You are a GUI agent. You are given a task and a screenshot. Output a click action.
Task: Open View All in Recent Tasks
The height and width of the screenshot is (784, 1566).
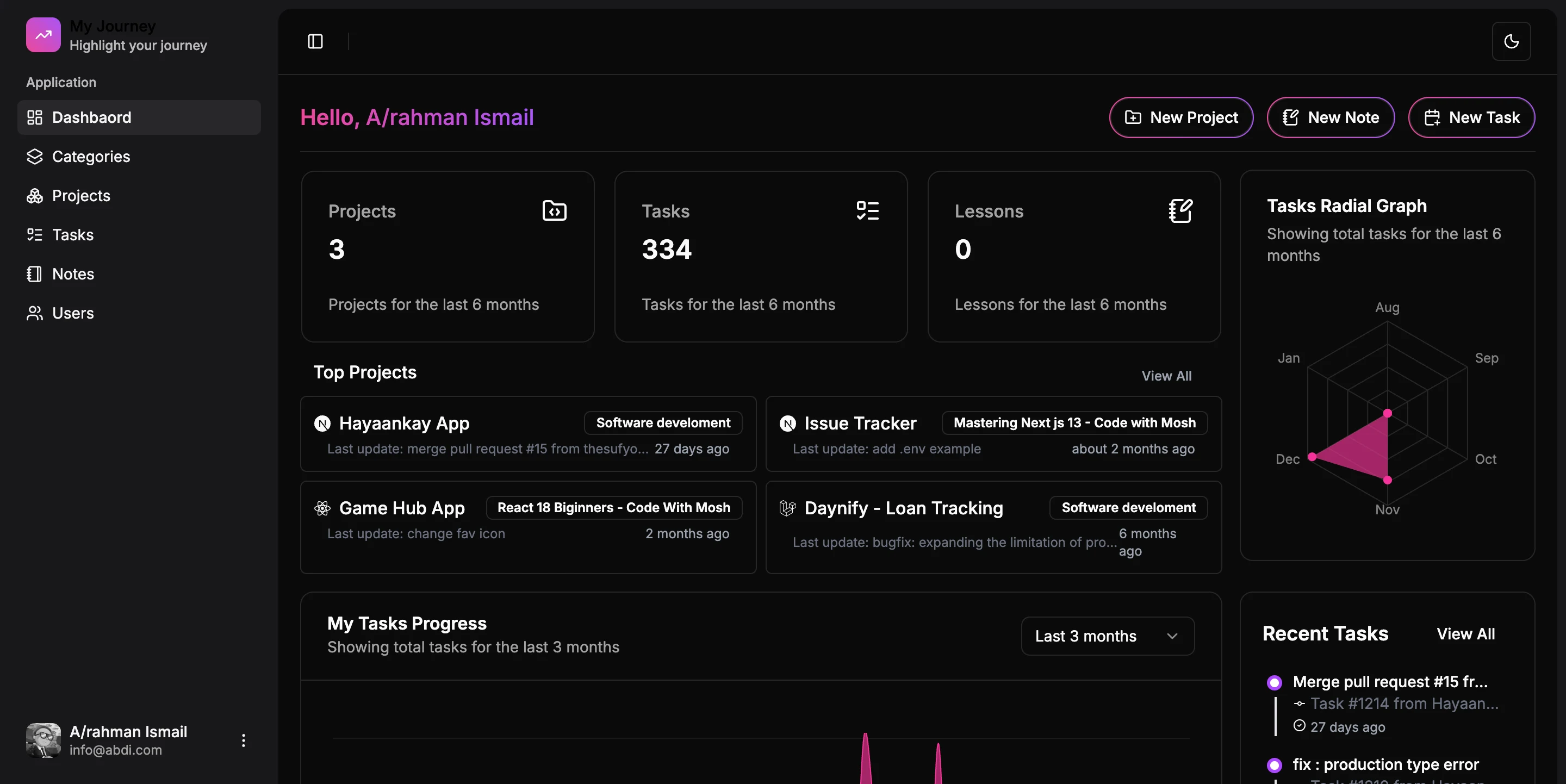pyautogui.click(x=1466, y=633)
